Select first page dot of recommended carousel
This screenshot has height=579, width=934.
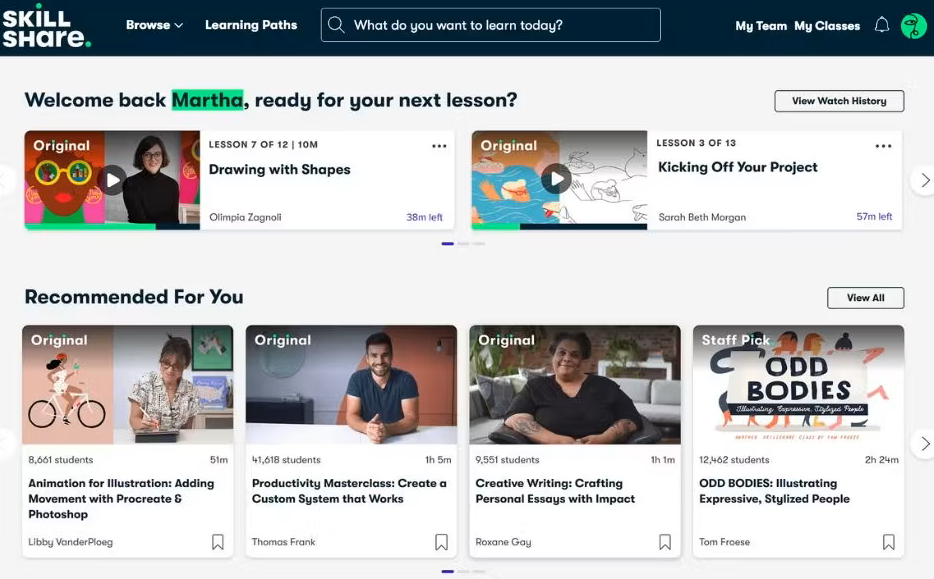(x=447, y=571)
